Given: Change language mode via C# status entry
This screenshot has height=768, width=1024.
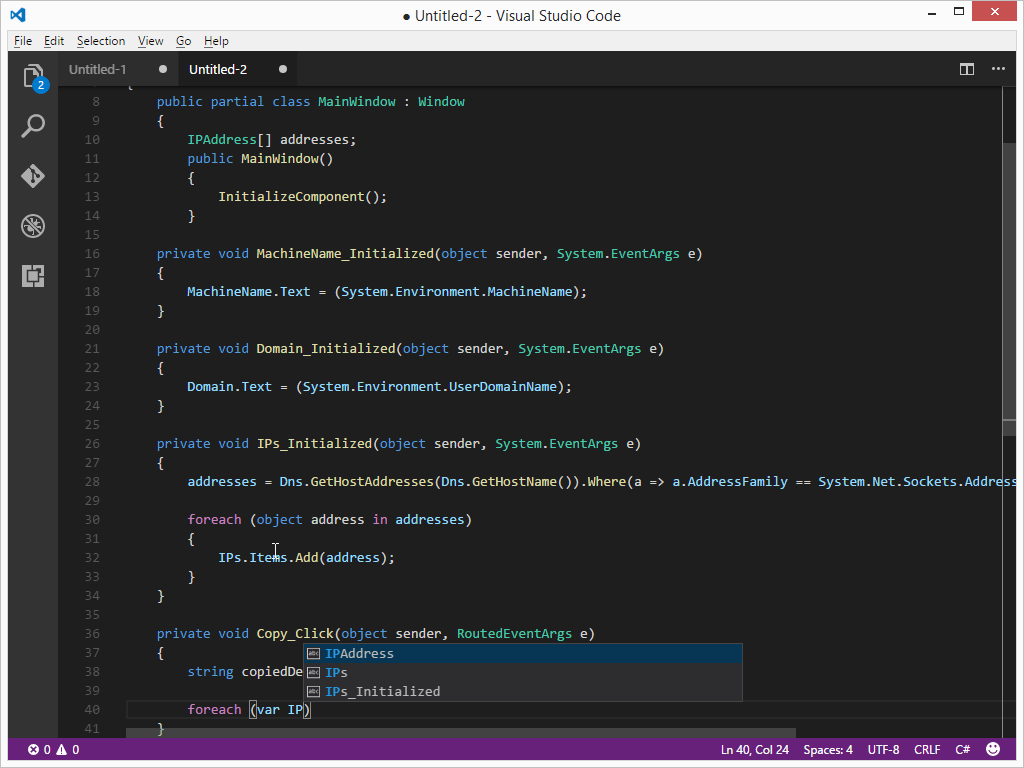Looking at the screenshot, I should coord(963,750).
